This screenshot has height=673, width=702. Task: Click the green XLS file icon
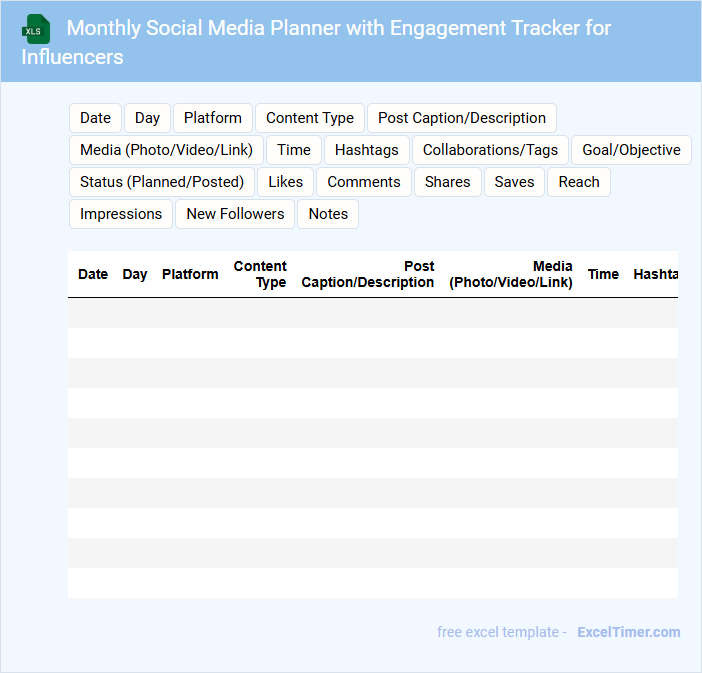[36, 29]
